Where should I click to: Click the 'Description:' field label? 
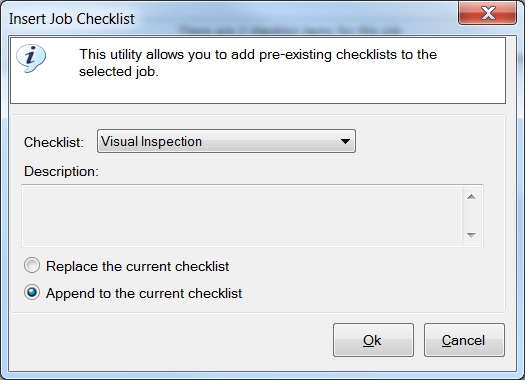61,171
